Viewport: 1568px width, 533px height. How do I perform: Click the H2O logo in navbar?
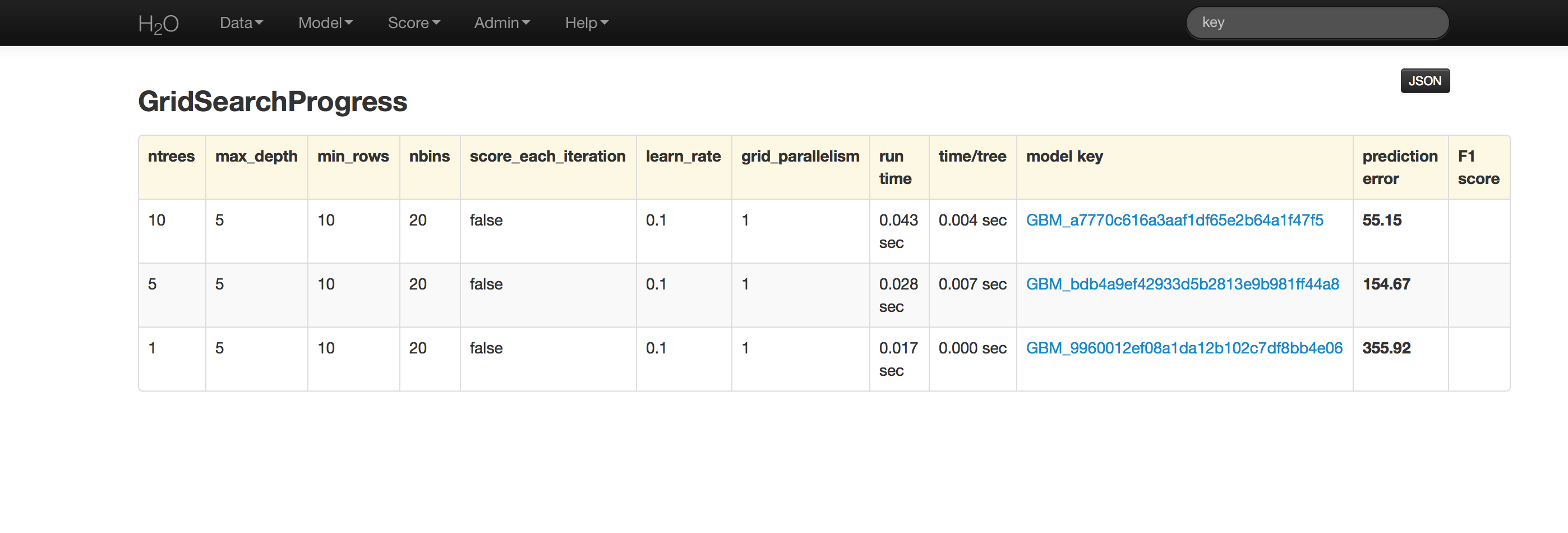point(158,23)
